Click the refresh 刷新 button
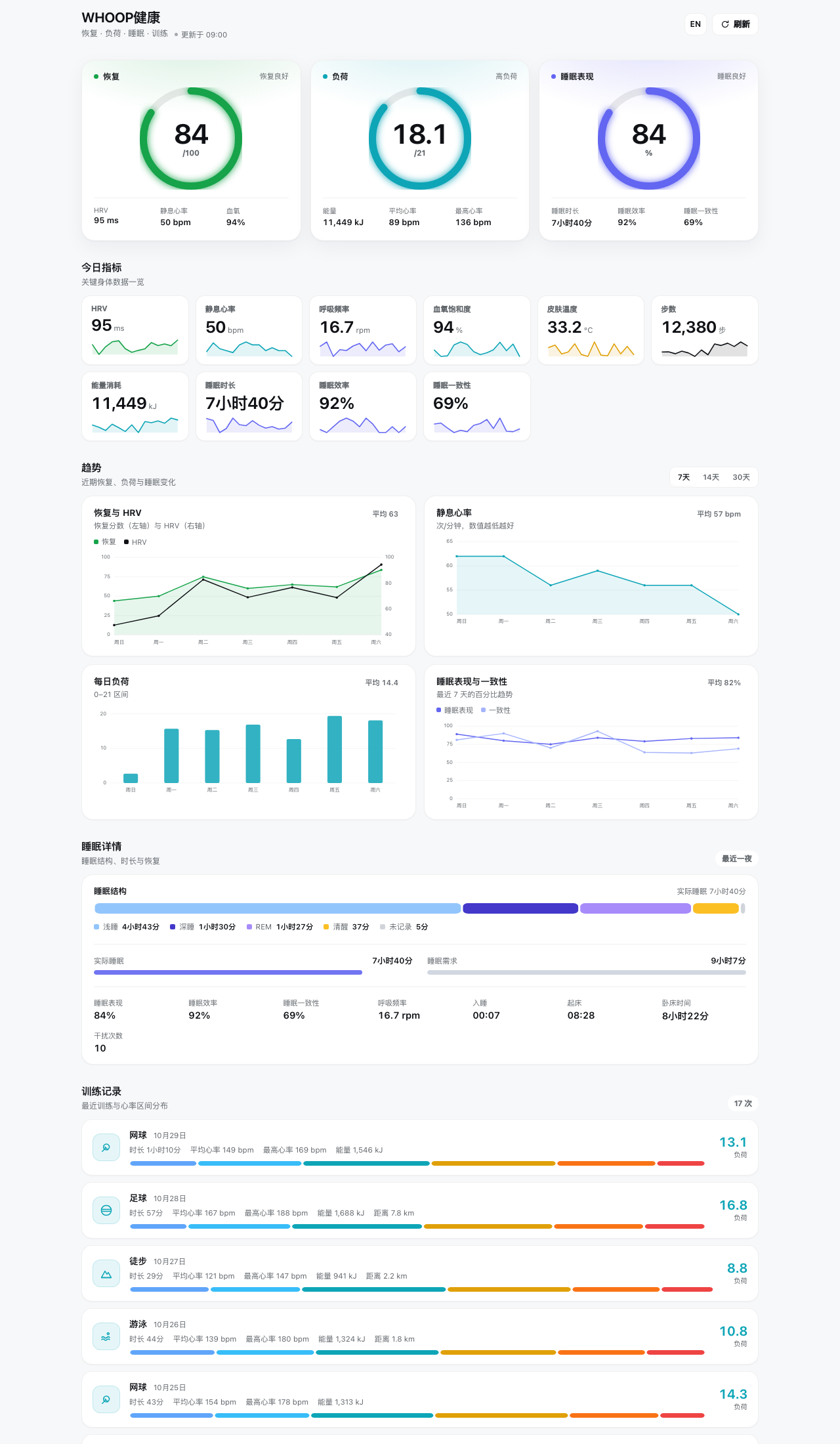 pos(735,24)
